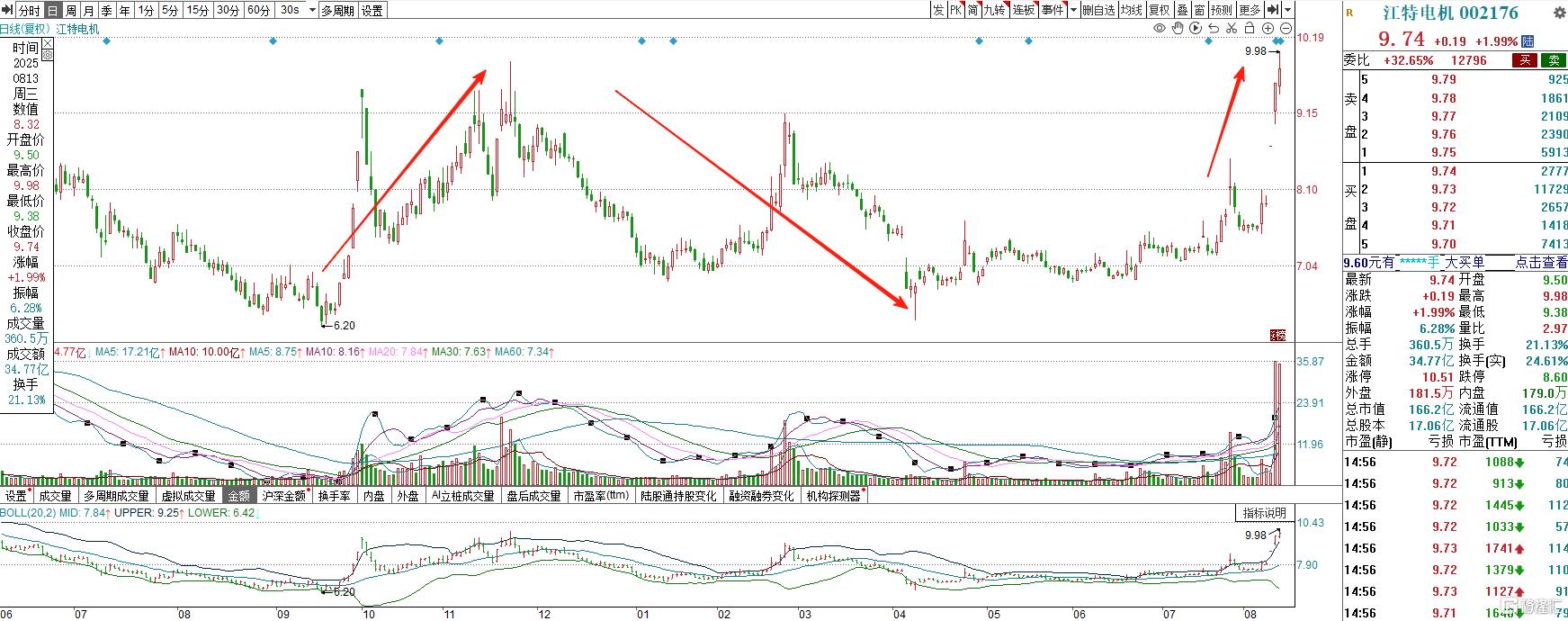Image resolution: width=1568 pixels, height=621 pixels.
Task: Expand the dropdown arrow at toolbar end
Action: tap(1288, 10)
